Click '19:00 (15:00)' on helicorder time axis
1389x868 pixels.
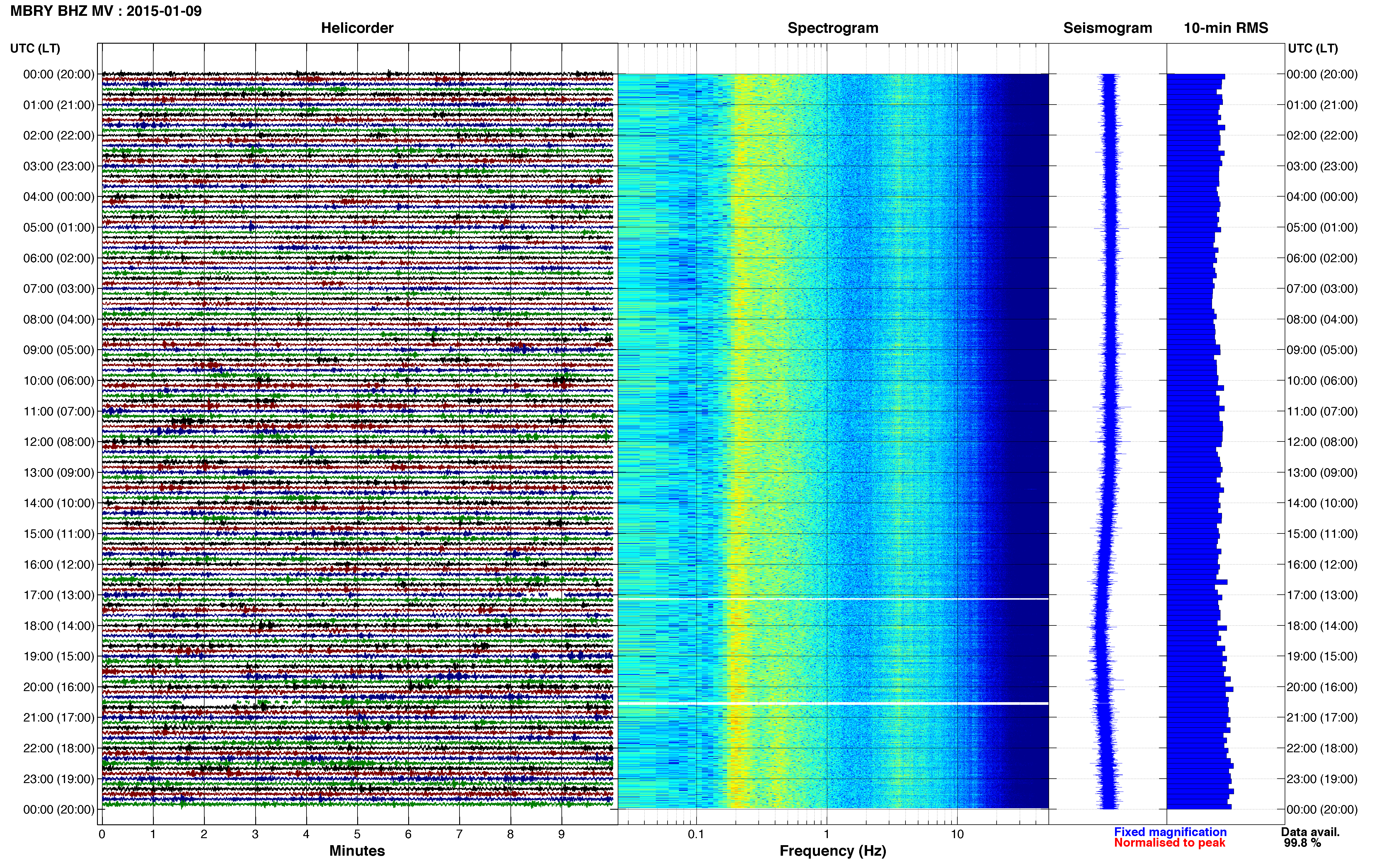pyautogui.click(x=59, y=656)
